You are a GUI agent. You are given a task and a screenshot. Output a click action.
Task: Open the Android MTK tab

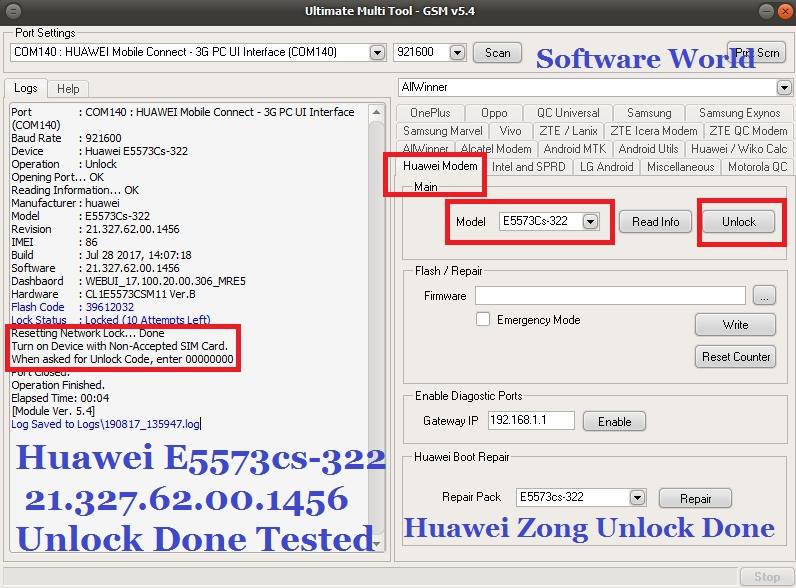coord(575,149)
